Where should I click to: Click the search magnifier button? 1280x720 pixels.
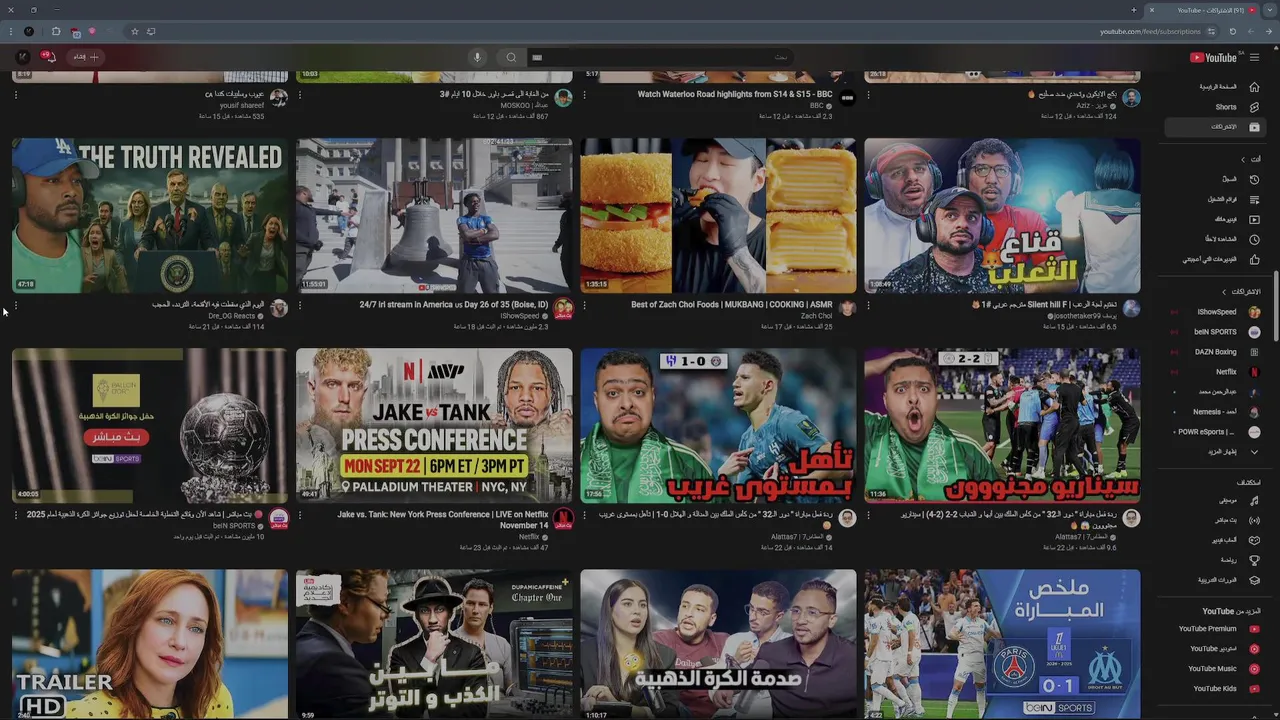tap(511, 57)
